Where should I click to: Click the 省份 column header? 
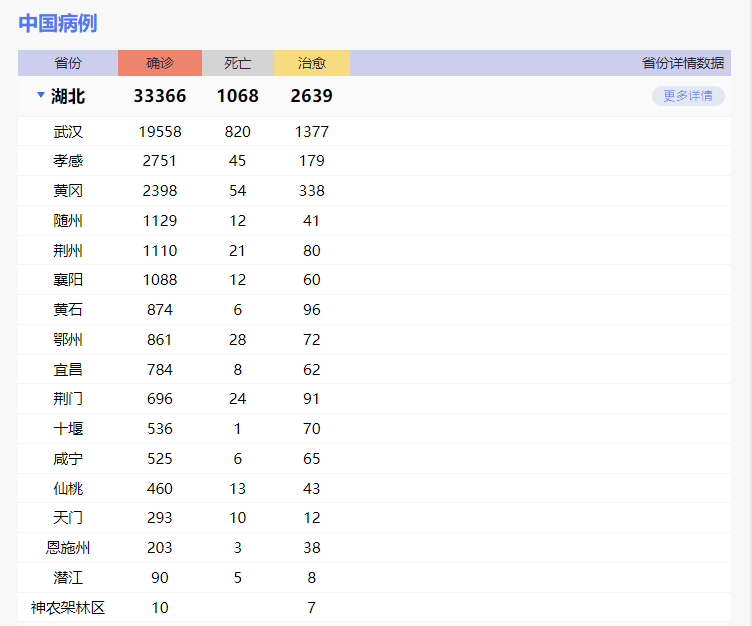click(68, 63)
